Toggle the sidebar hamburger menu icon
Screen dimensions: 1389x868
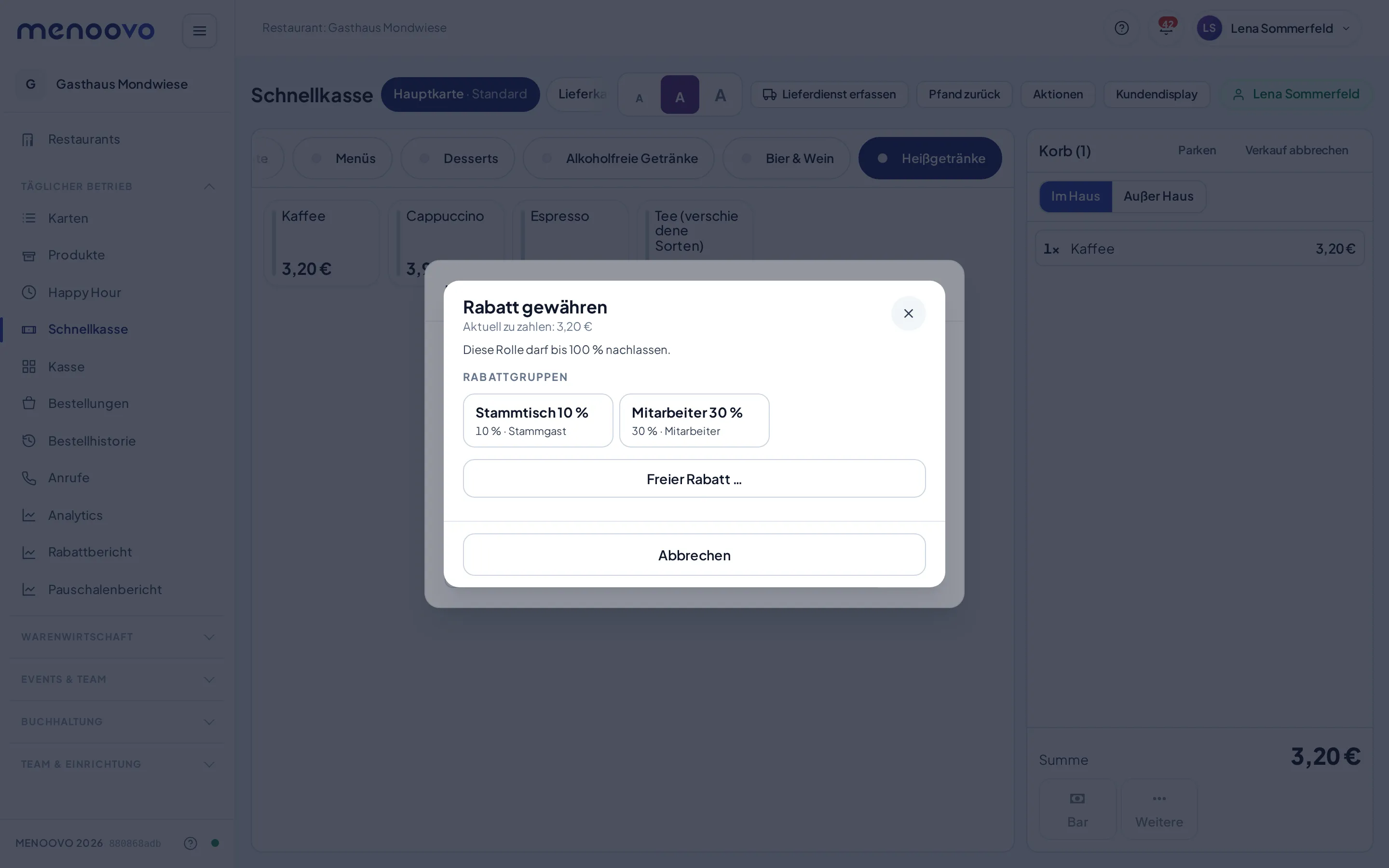click(x=199, y=30)
